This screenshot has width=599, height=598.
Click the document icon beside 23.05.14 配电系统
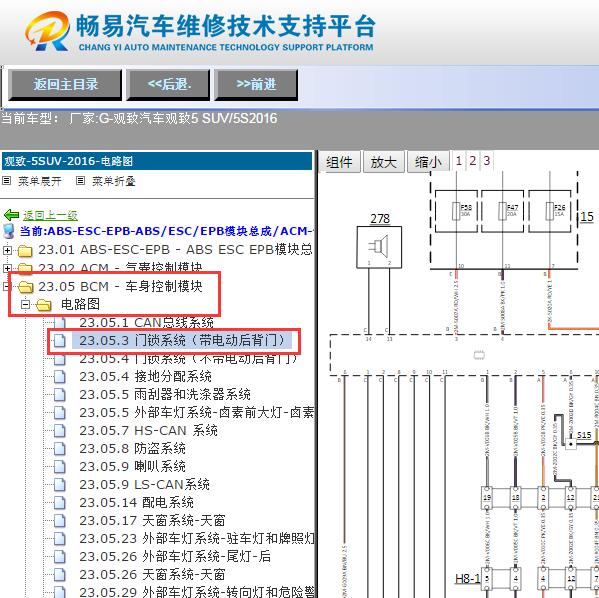coord(60,502)
